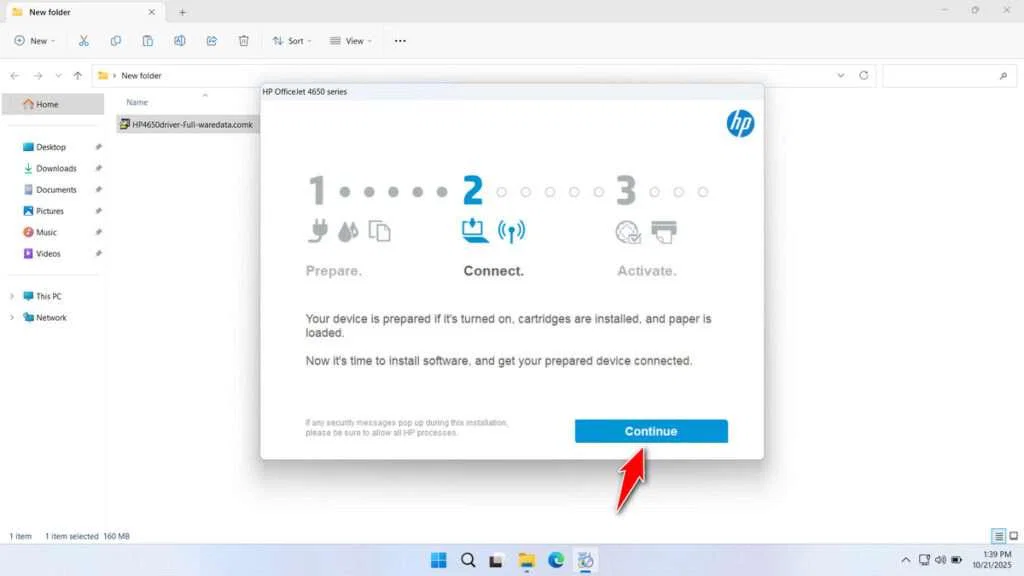This screenshot has width=1024, height=576.
Task: Click the HP logo in the installer
Action: point(740,124)
